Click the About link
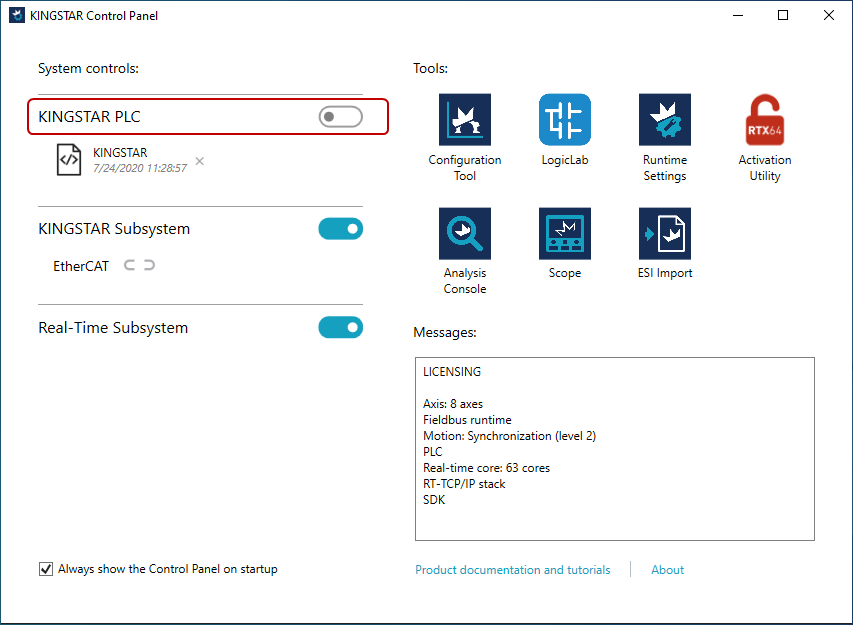 click(667, 570)
